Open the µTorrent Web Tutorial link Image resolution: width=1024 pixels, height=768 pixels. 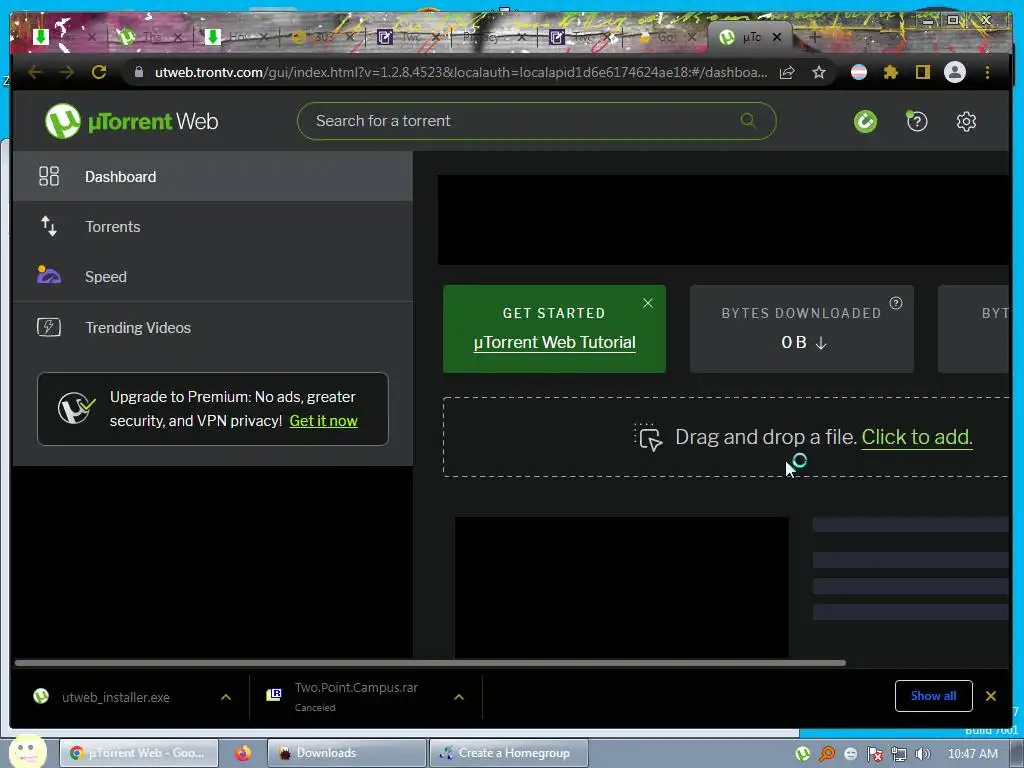point(554,342)
